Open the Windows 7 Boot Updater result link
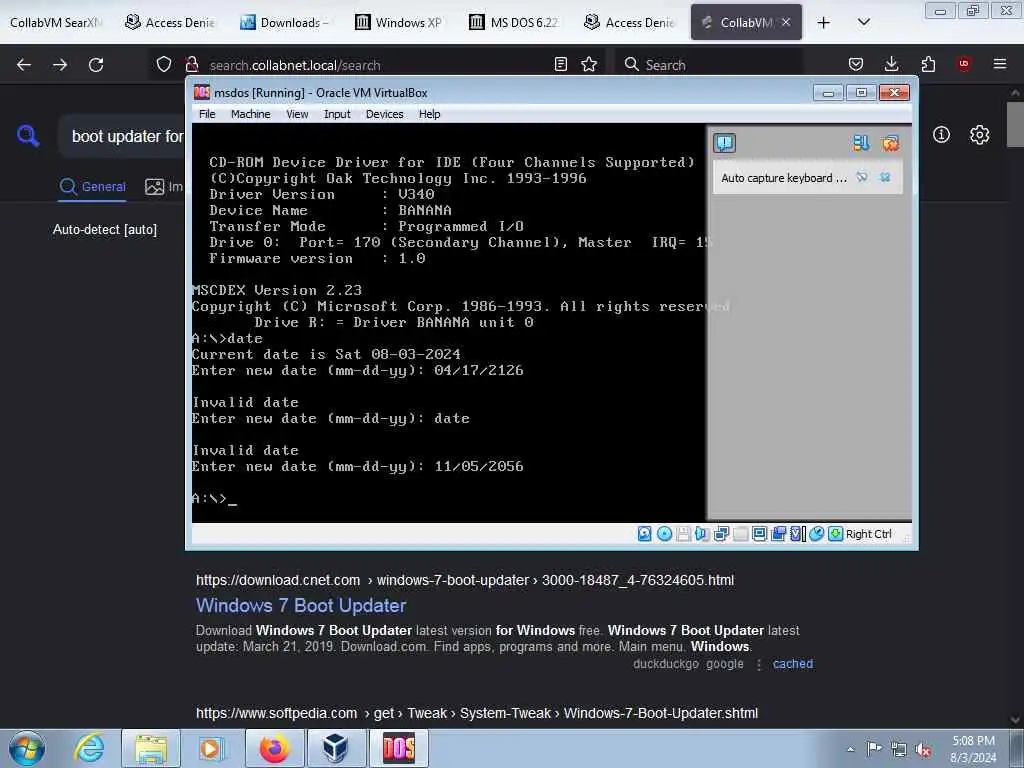Image resolution: width=1024 pixels, height=768 pixels. coord(301,605)
